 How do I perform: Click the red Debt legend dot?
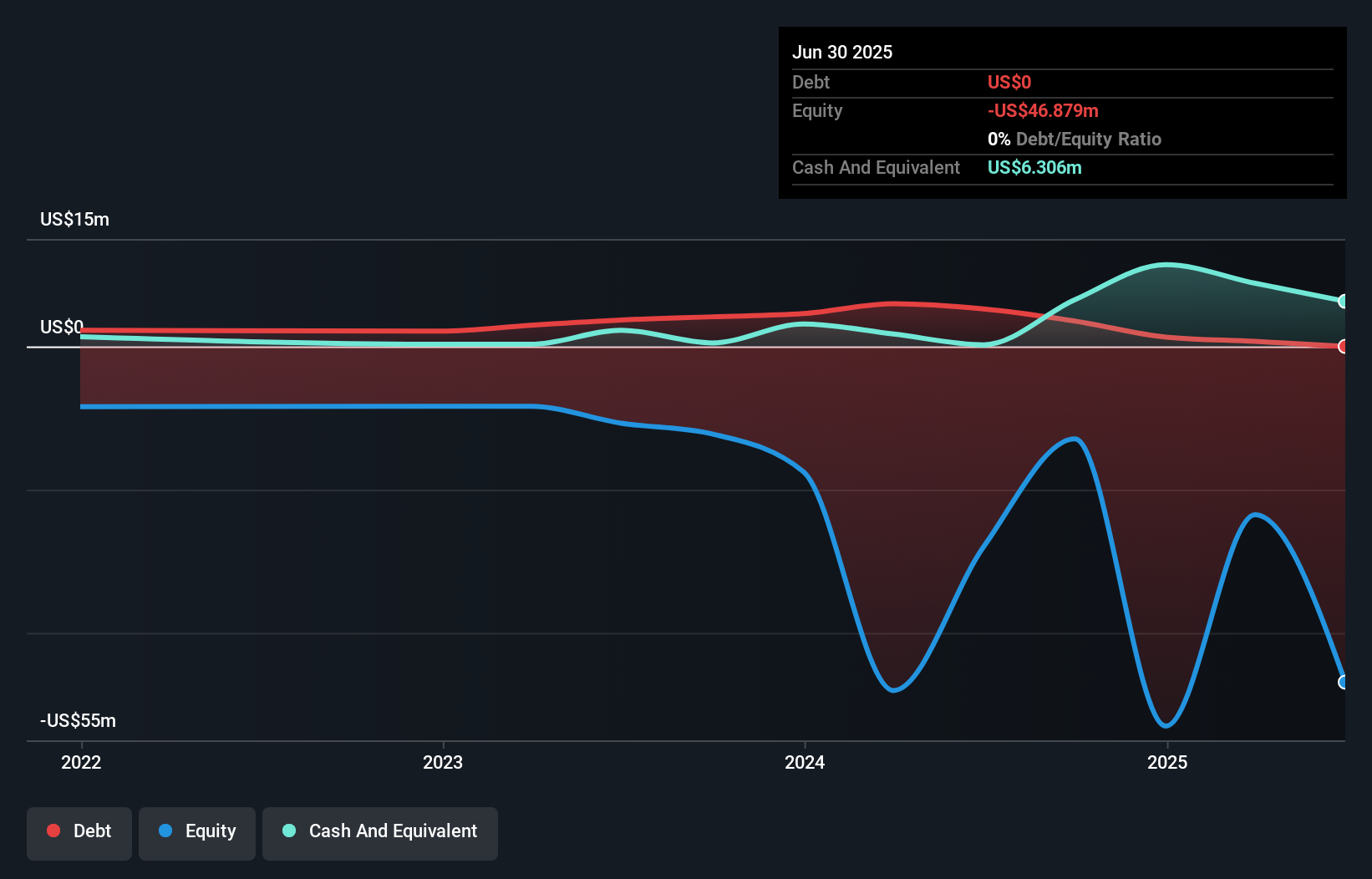(x=53, y=831)
